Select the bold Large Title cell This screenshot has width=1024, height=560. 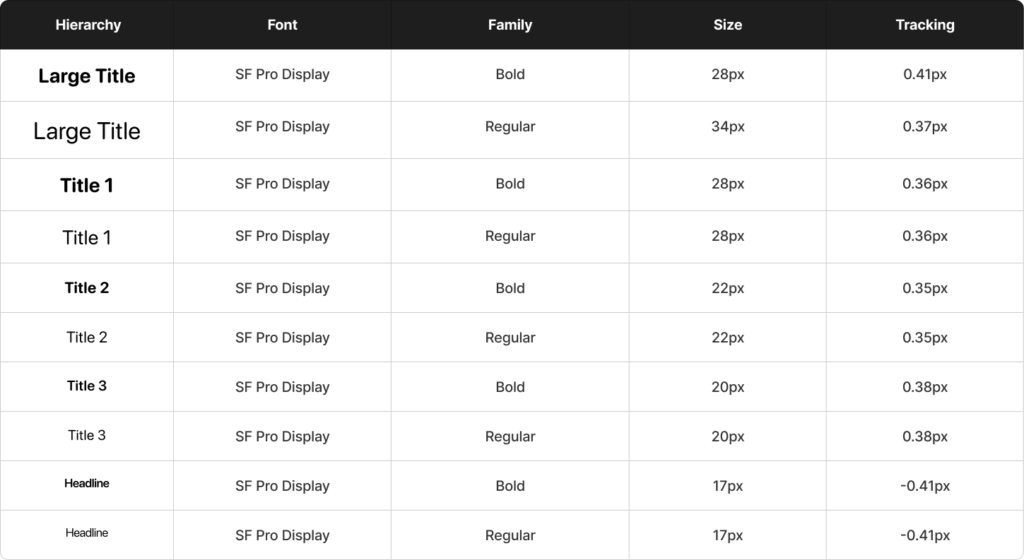[87, 76]
